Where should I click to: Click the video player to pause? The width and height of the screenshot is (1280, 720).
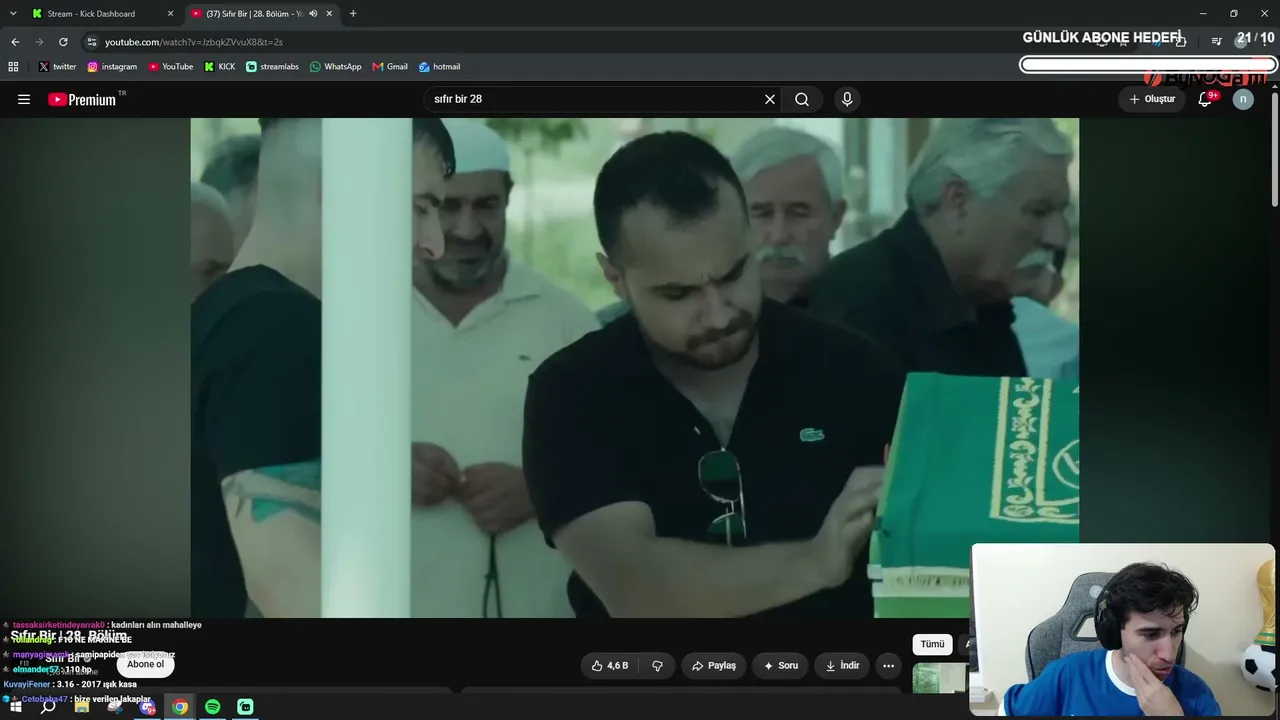point(635,368)
